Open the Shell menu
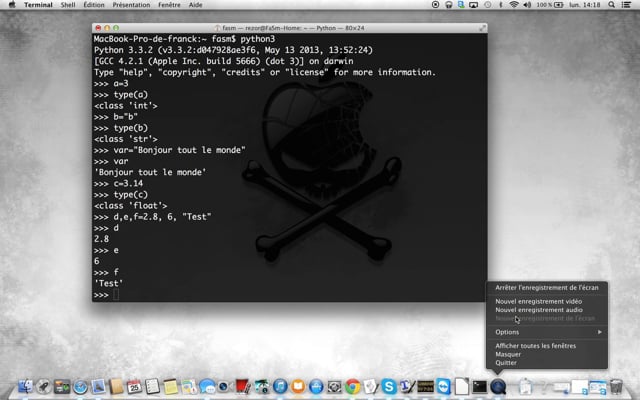Screen dimensions: 640x400 [x=68, y=5]
